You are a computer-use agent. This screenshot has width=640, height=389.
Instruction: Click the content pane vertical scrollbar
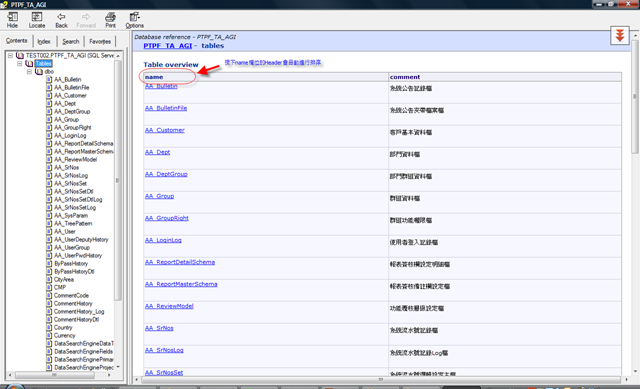click(x=635, y=96)
